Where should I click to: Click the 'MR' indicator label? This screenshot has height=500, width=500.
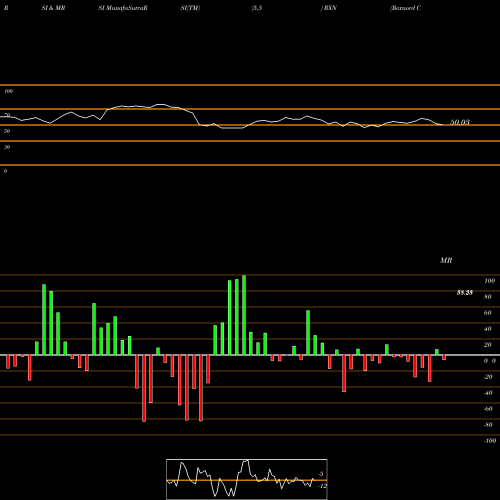pyautogui.click(x=446, y=260)
